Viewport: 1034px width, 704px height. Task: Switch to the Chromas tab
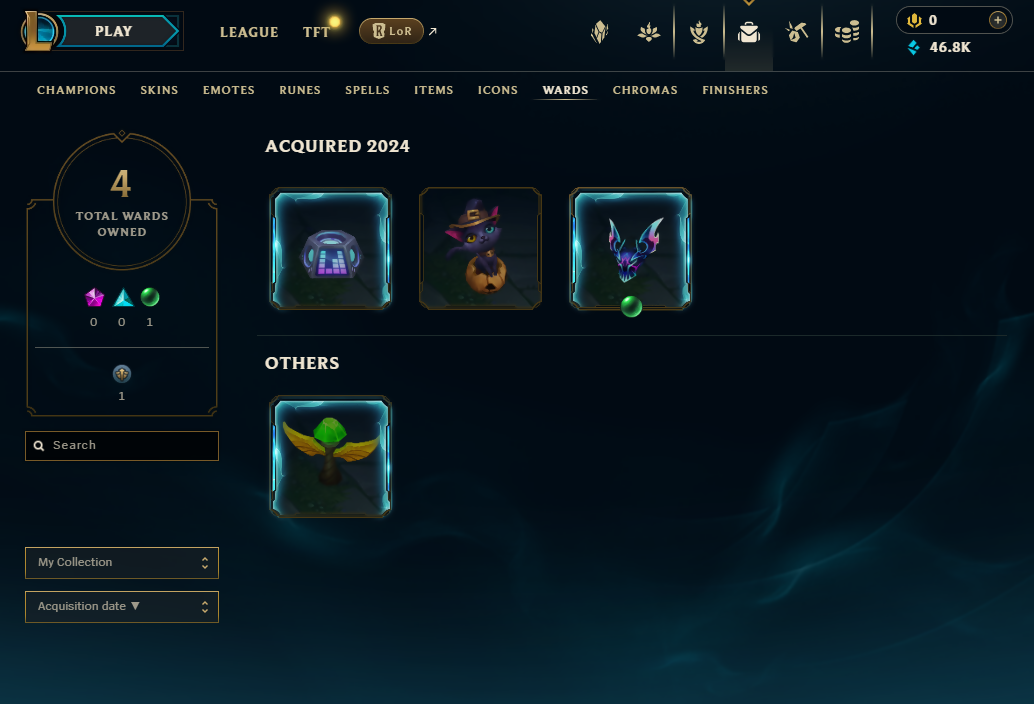(645, 90)
